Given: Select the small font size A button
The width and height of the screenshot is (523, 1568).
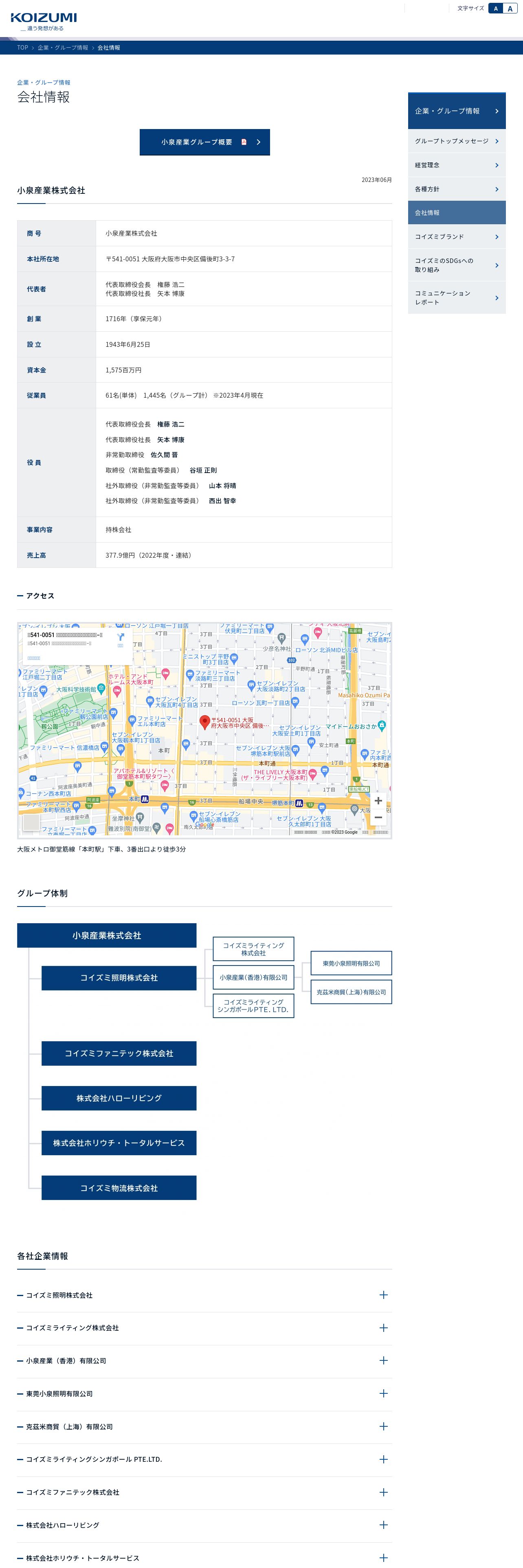Looking at the screenshot, I should click(496, 9).
